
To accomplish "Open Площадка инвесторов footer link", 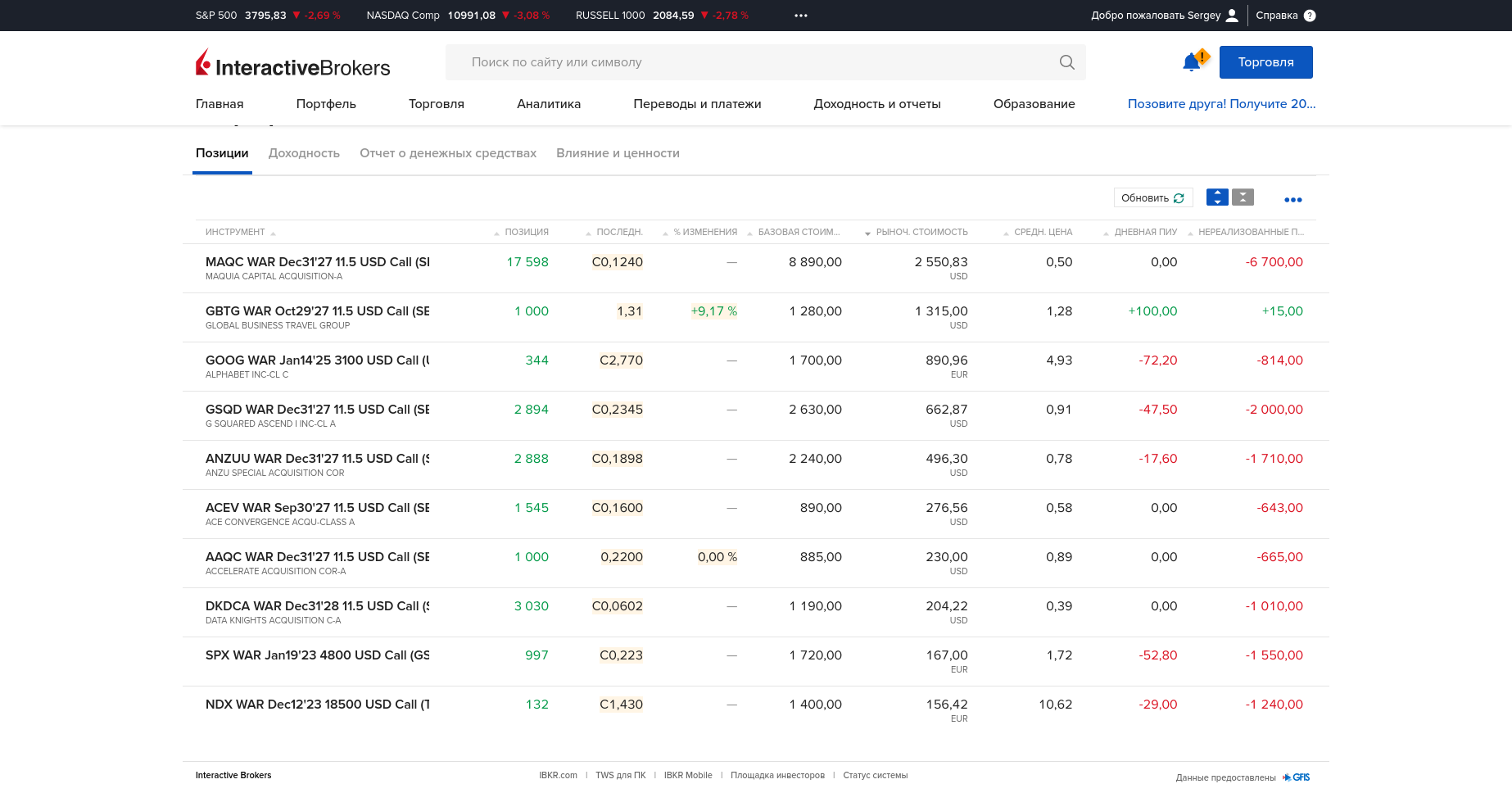I will coord(777,776).
